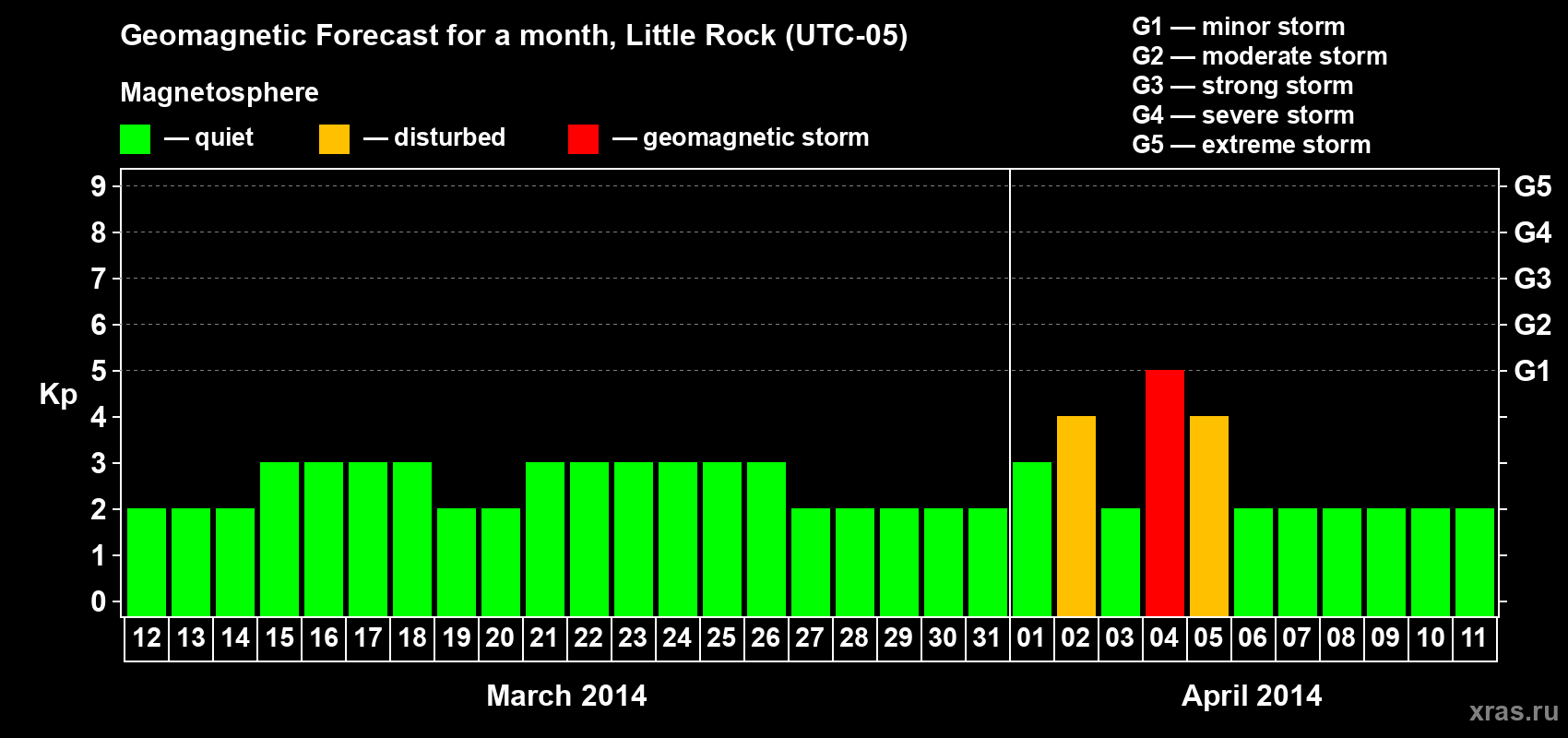Click the Geomagnetic Forecast chart title
1568x738 pixels.
514,36
